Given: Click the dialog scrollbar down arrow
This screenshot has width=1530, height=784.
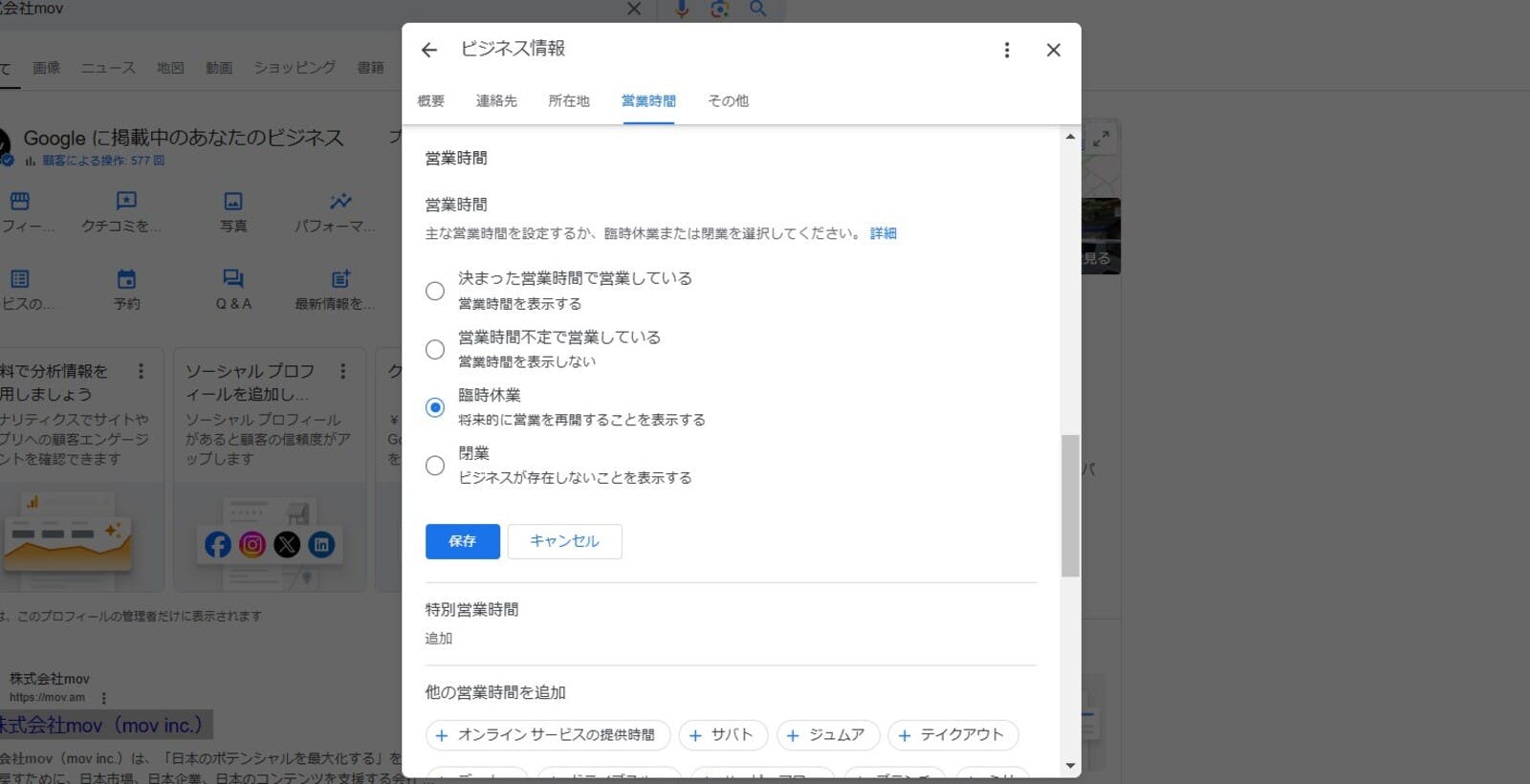Looking at the screenshot, I should point(1070,766).
